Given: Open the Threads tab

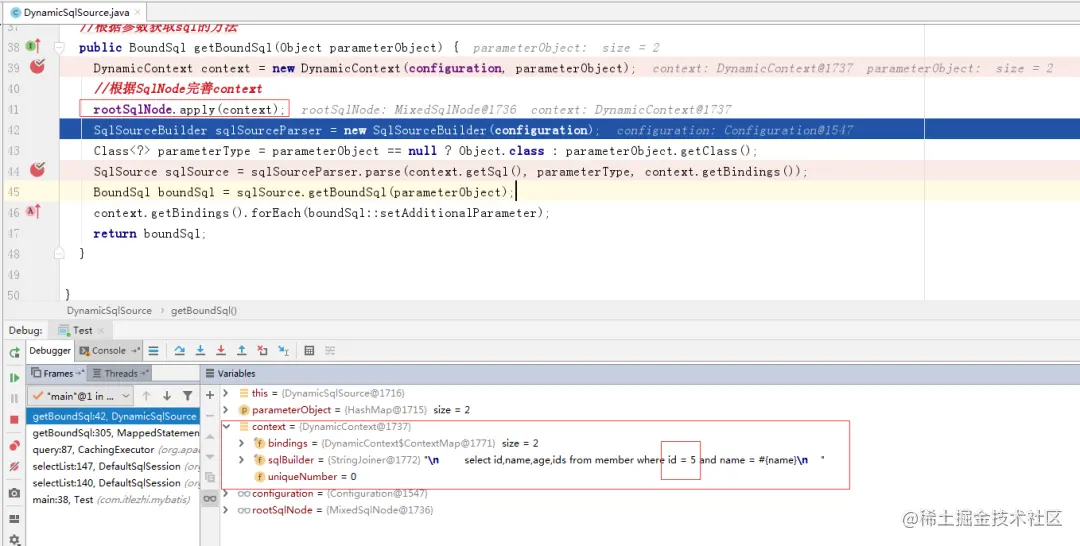Looking at the screenshot, I should click(120, 373).
